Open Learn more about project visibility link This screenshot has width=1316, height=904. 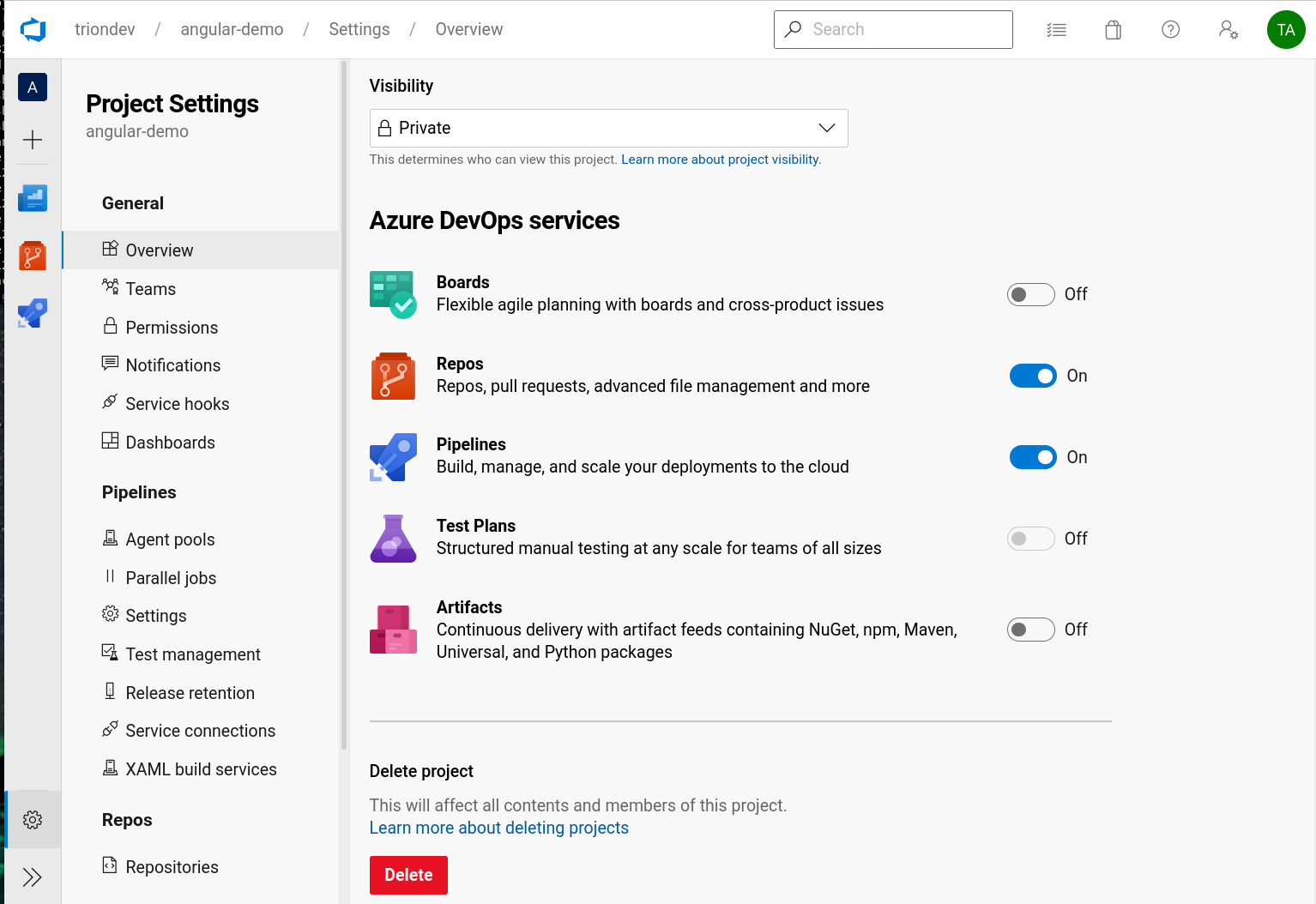(721, 160)
